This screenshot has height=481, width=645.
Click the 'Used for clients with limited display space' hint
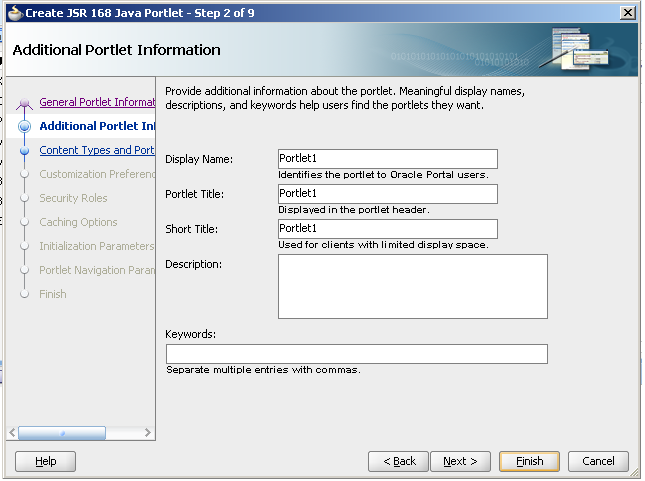pos(383,245)
